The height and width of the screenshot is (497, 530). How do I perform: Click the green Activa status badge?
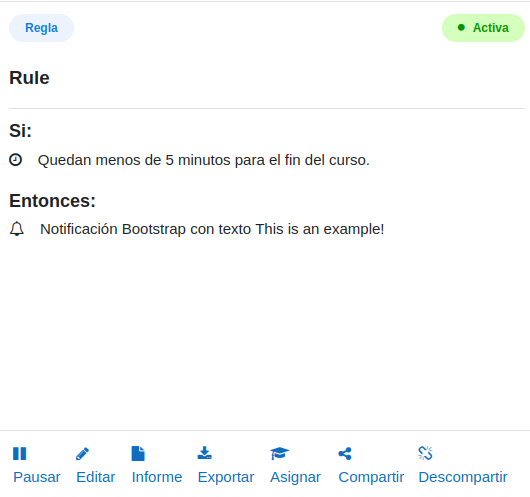[x=483, y=28]
